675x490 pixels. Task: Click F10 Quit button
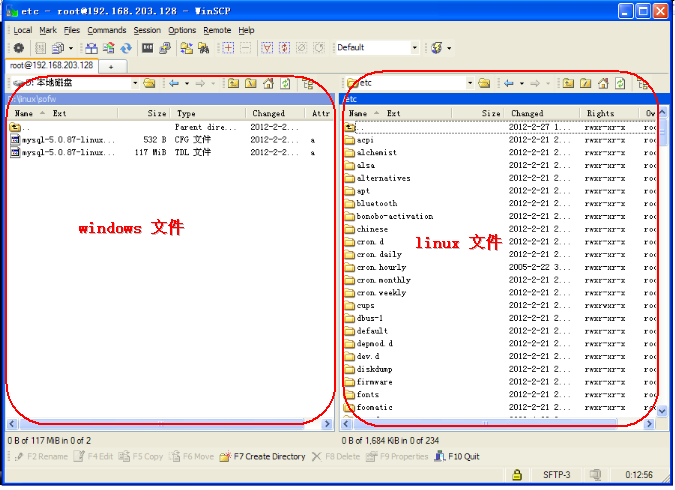457,456
